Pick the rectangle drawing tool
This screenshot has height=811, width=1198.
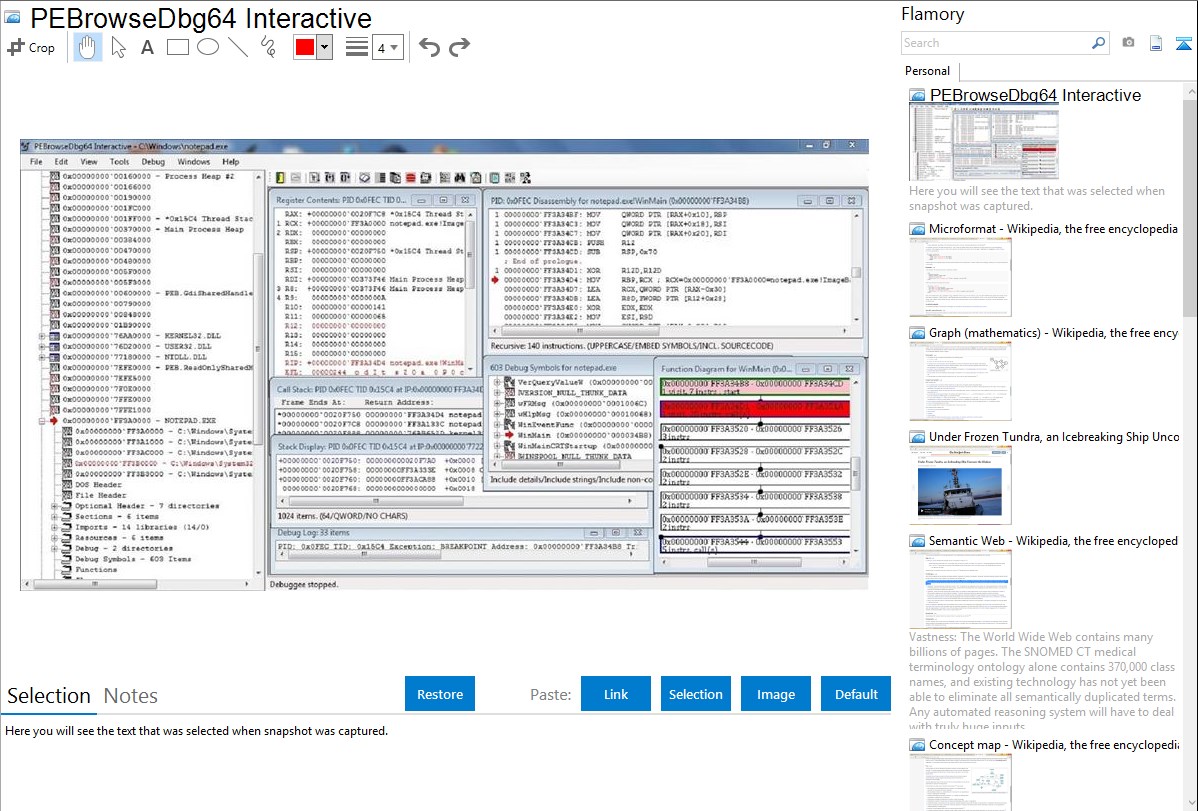177,47
